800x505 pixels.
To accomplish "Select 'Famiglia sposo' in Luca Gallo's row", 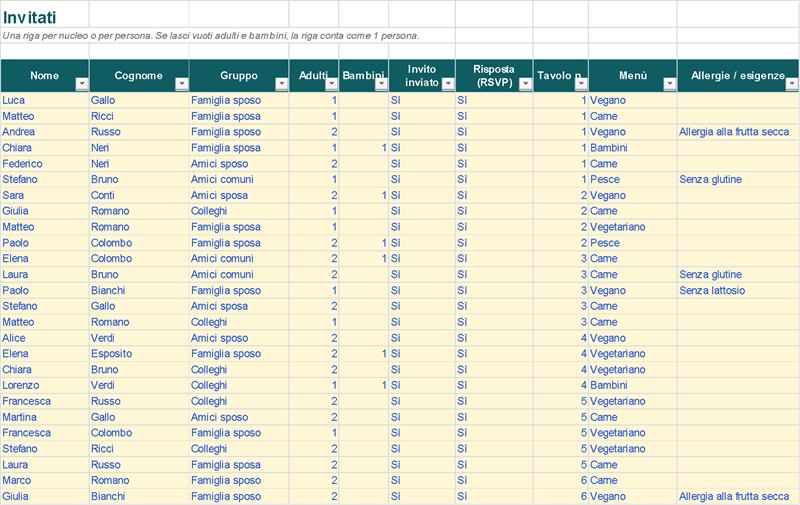I will click(x=239, y=100).
